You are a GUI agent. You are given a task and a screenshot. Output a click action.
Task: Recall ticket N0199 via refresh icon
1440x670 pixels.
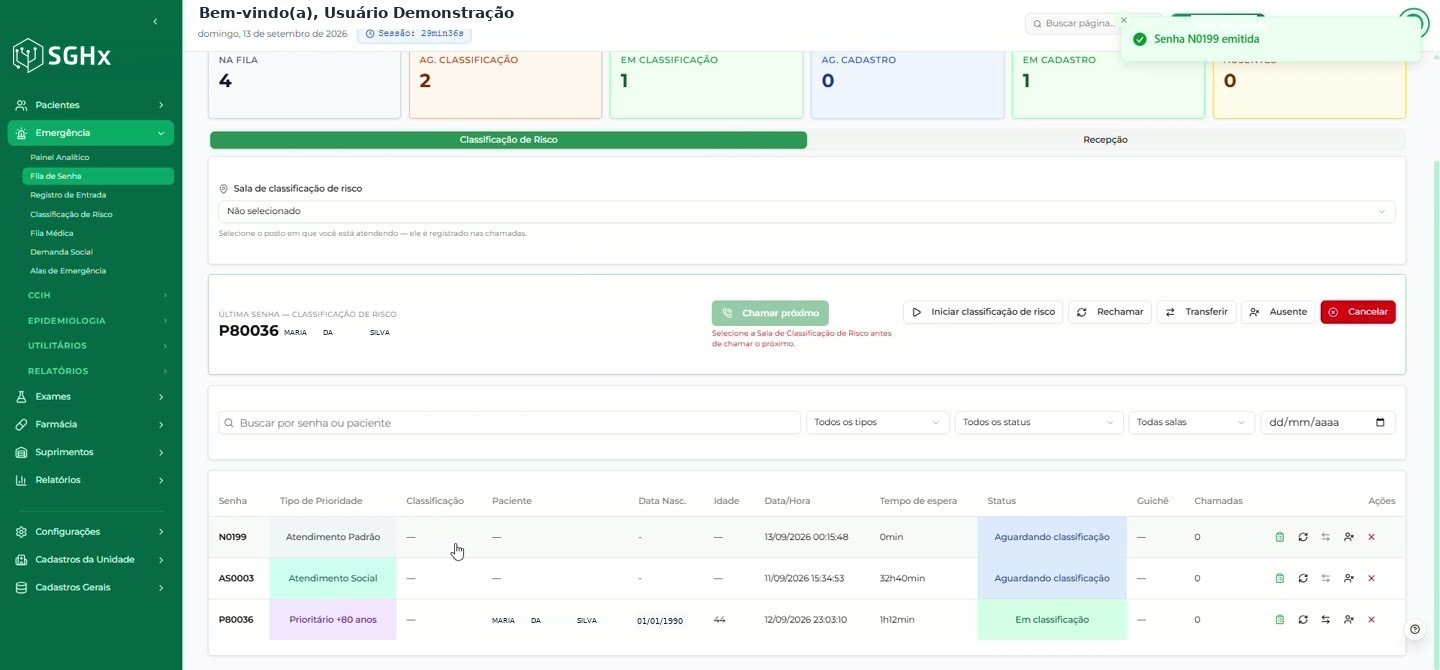[1303, 537]
